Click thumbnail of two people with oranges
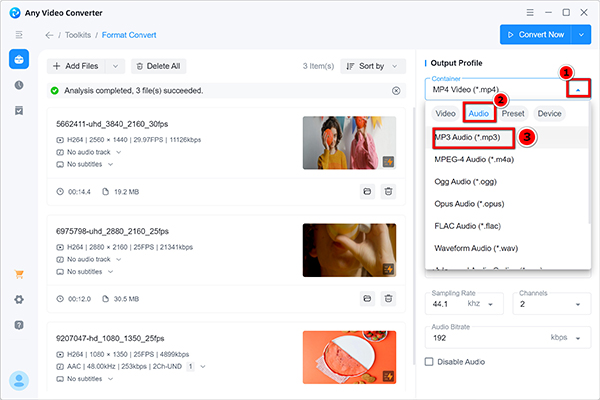 349,143
